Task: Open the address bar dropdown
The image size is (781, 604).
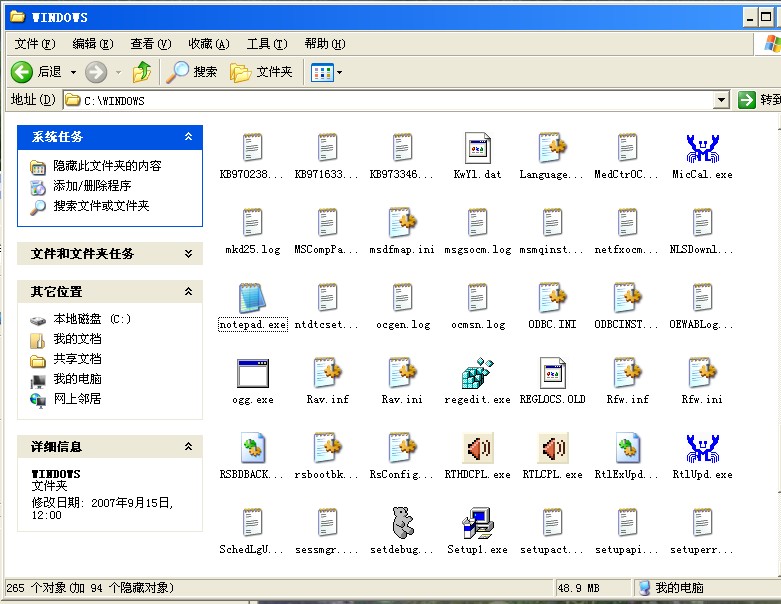Action: click(x=721, y=100)
